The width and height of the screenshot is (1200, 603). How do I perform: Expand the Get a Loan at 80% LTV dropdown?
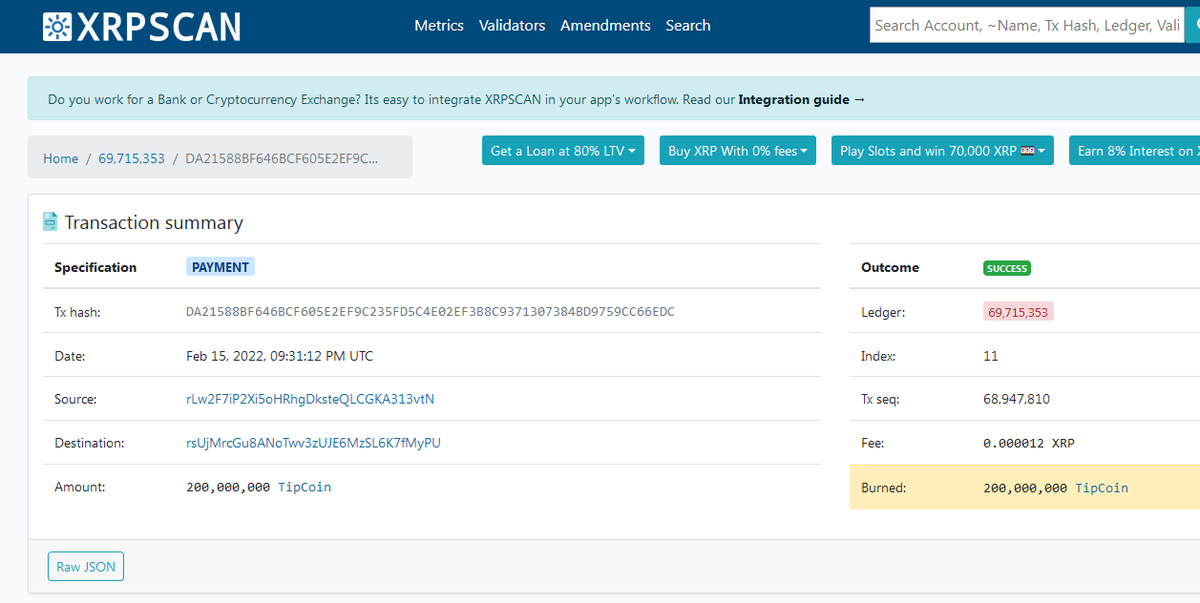pyautogui.click(x=563, y=151)
